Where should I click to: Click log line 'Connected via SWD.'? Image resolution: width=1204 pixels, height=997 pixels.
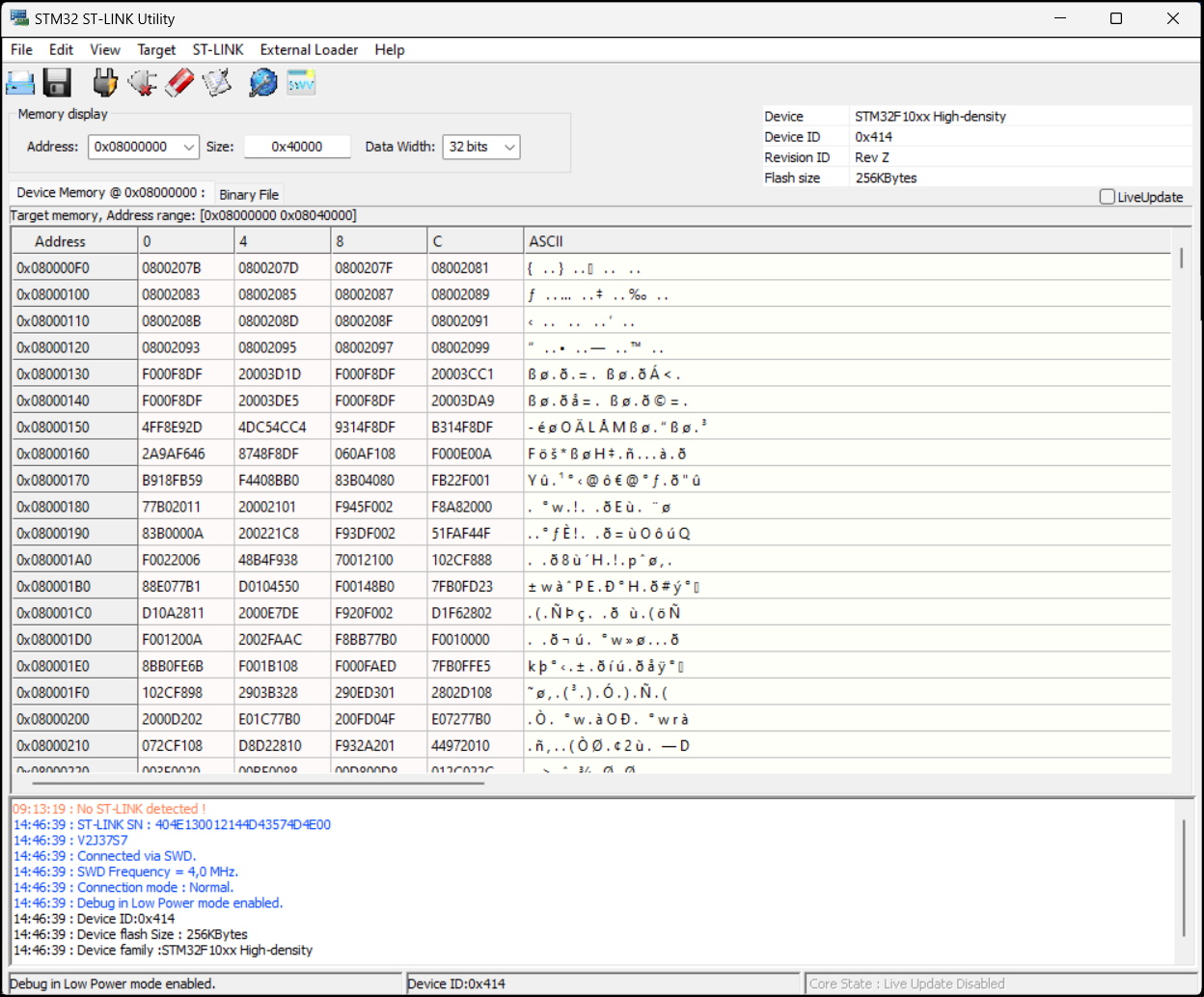[104, 856]
